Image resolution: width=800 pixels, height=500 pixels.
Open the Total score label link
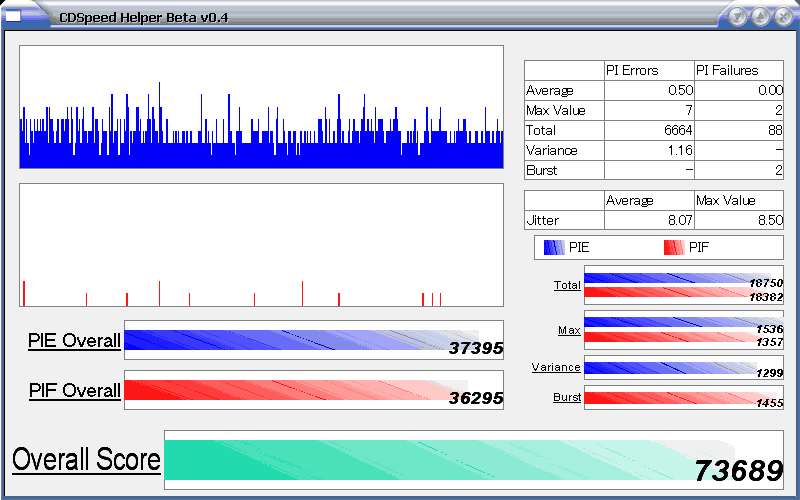pyautogui.click(x=567, y=286)
